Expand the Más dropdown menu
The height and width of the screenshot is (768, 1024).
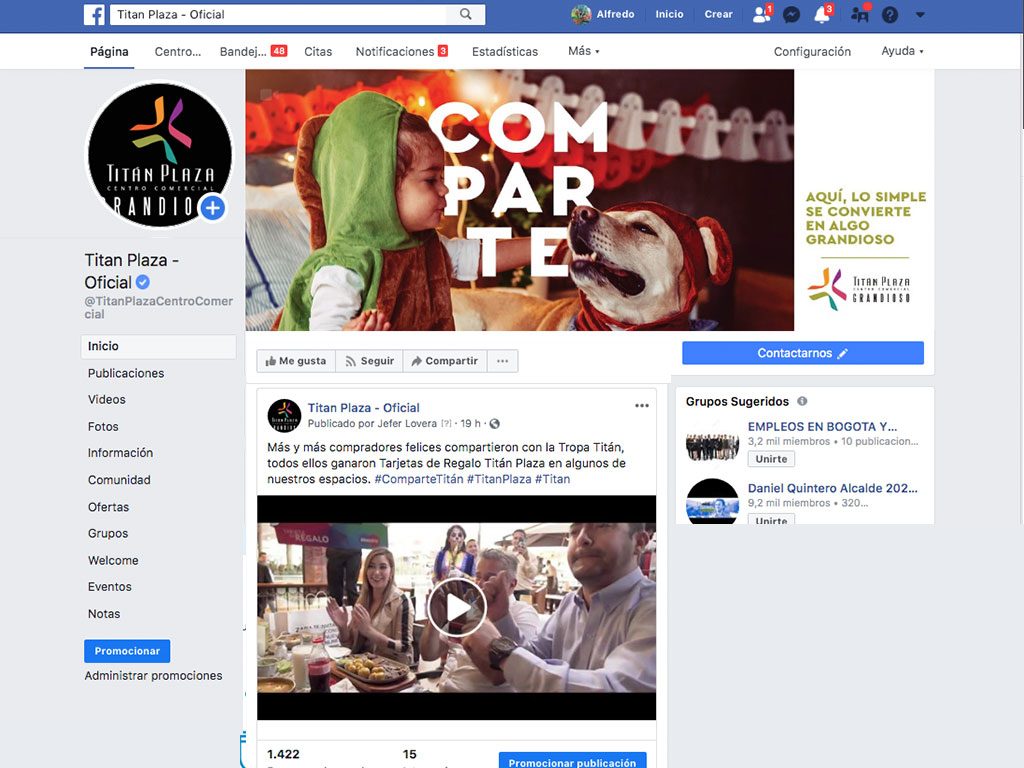[x=583, y=51]
